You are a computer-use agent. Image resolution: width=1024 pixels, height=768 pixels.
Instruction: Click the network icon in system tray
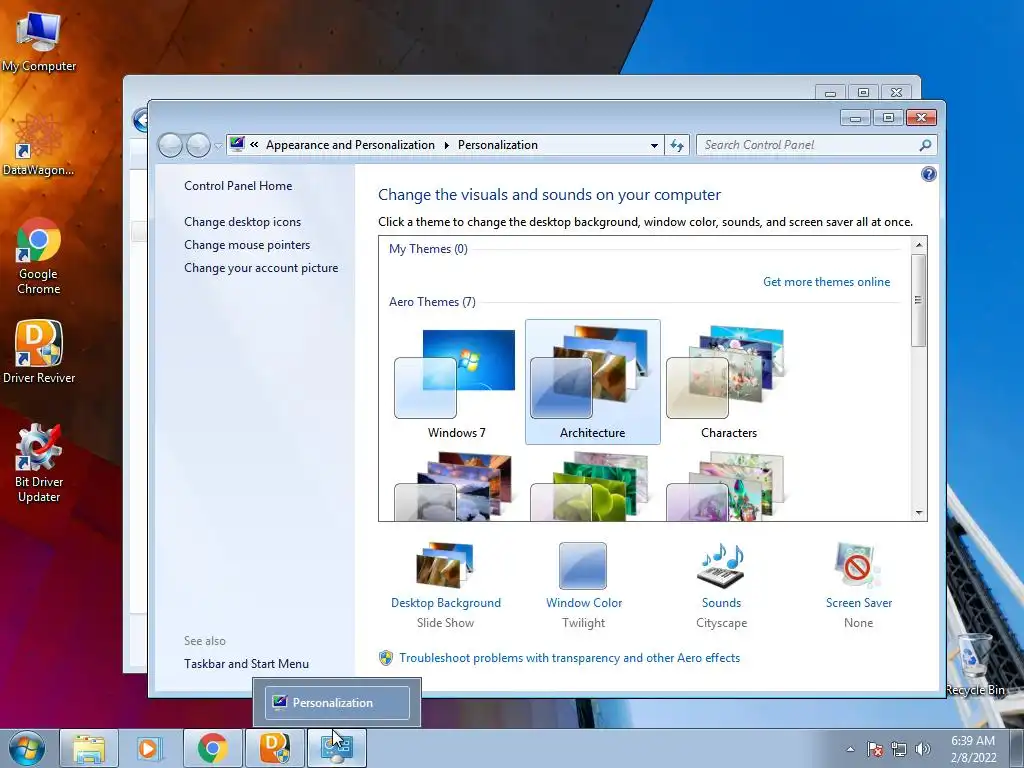click(x=899, y=749)
